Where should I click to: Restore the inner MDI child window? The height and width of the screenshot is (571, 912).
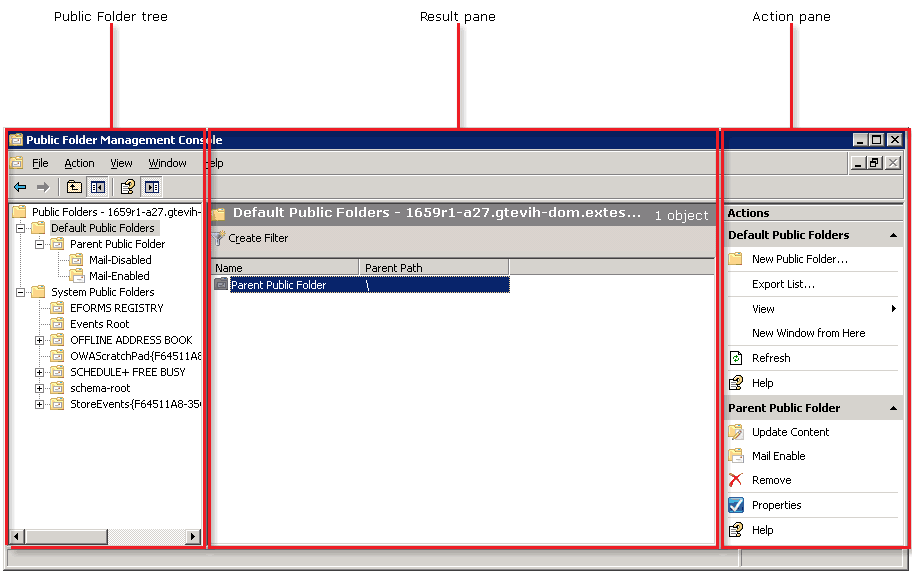[875, 163]
